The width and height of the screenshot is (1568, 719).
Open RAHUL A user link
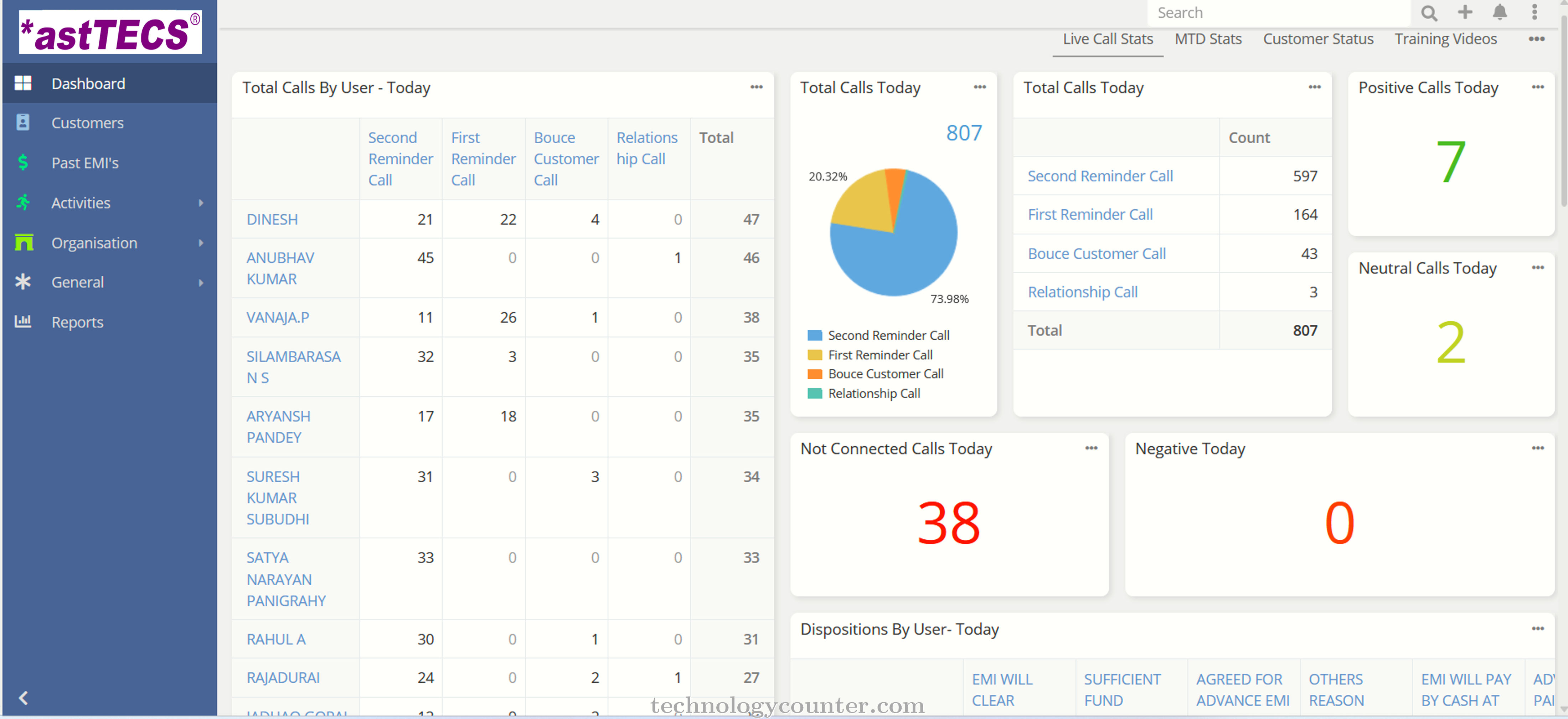tap(276, 639)
